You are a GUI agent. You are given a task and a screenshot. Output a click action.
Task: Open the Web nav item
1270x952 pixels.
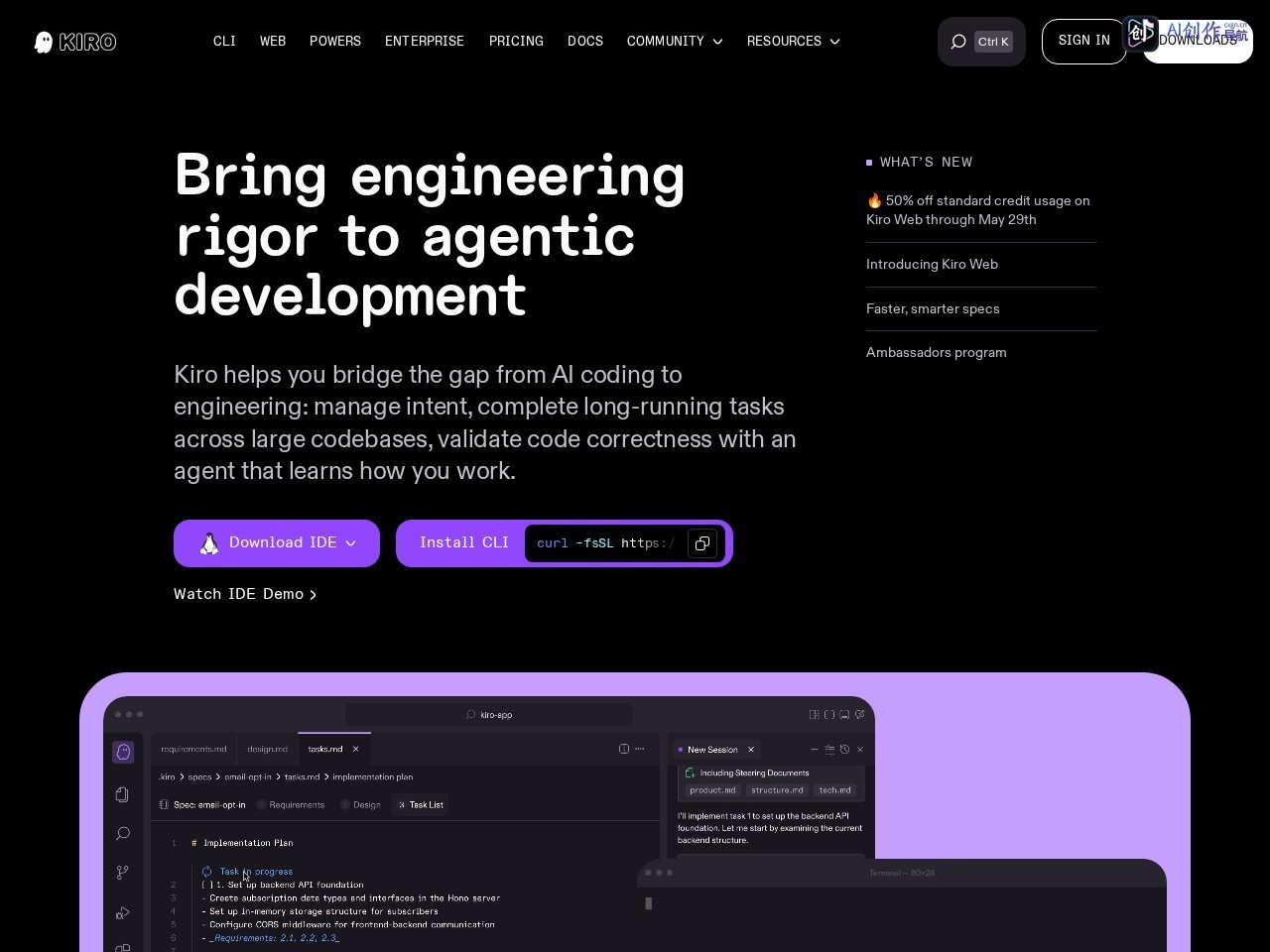(273, 42)
